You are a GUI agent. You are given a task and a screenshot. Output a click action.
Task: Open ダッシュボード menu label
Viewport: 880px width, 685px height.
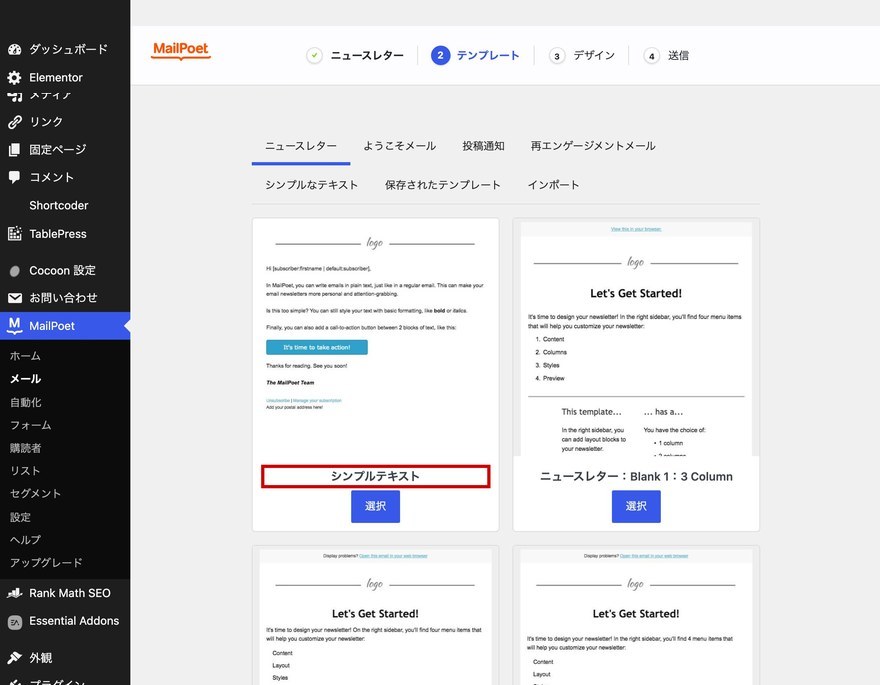click(68, 49)
